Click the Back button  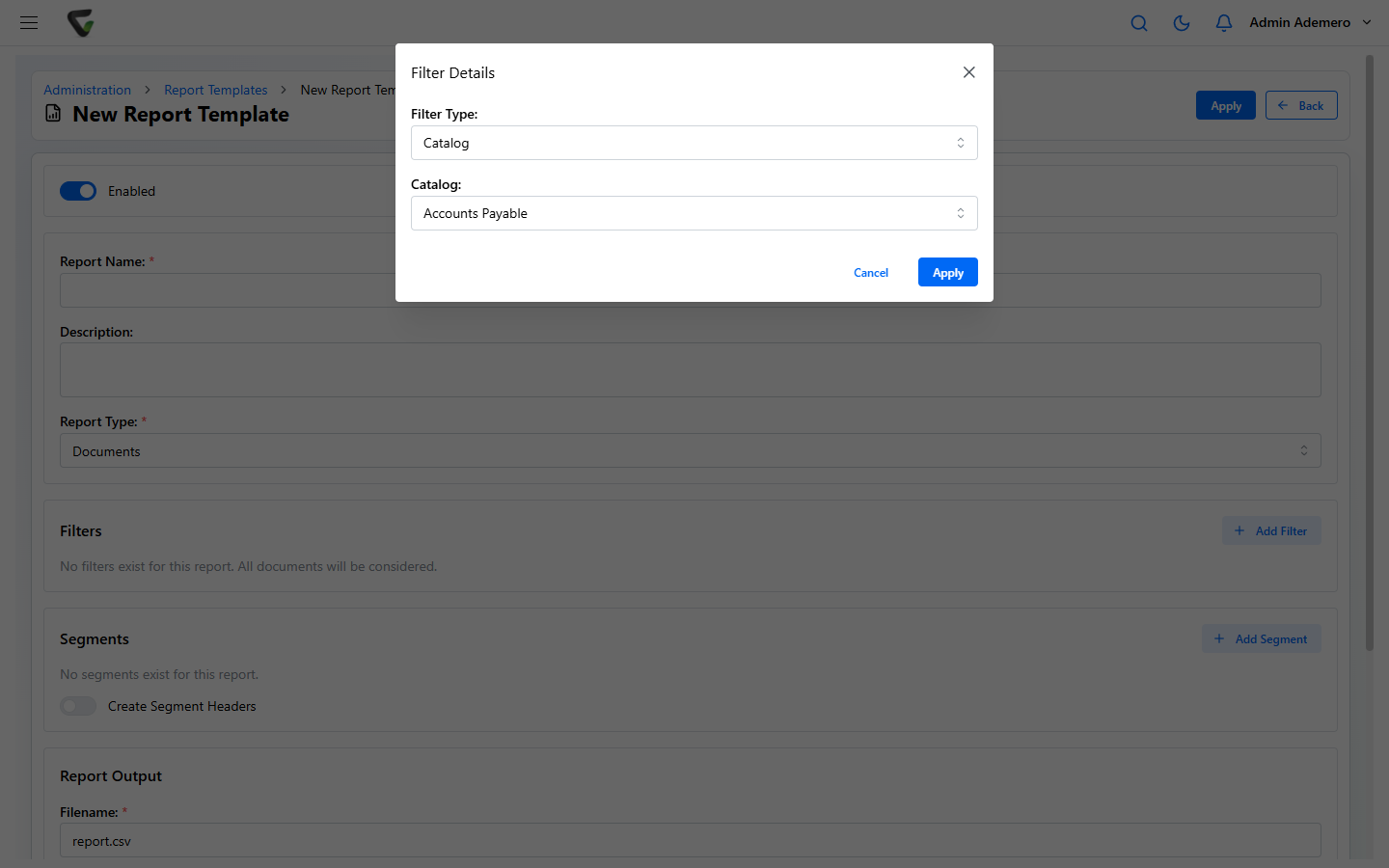[1301, 105]
